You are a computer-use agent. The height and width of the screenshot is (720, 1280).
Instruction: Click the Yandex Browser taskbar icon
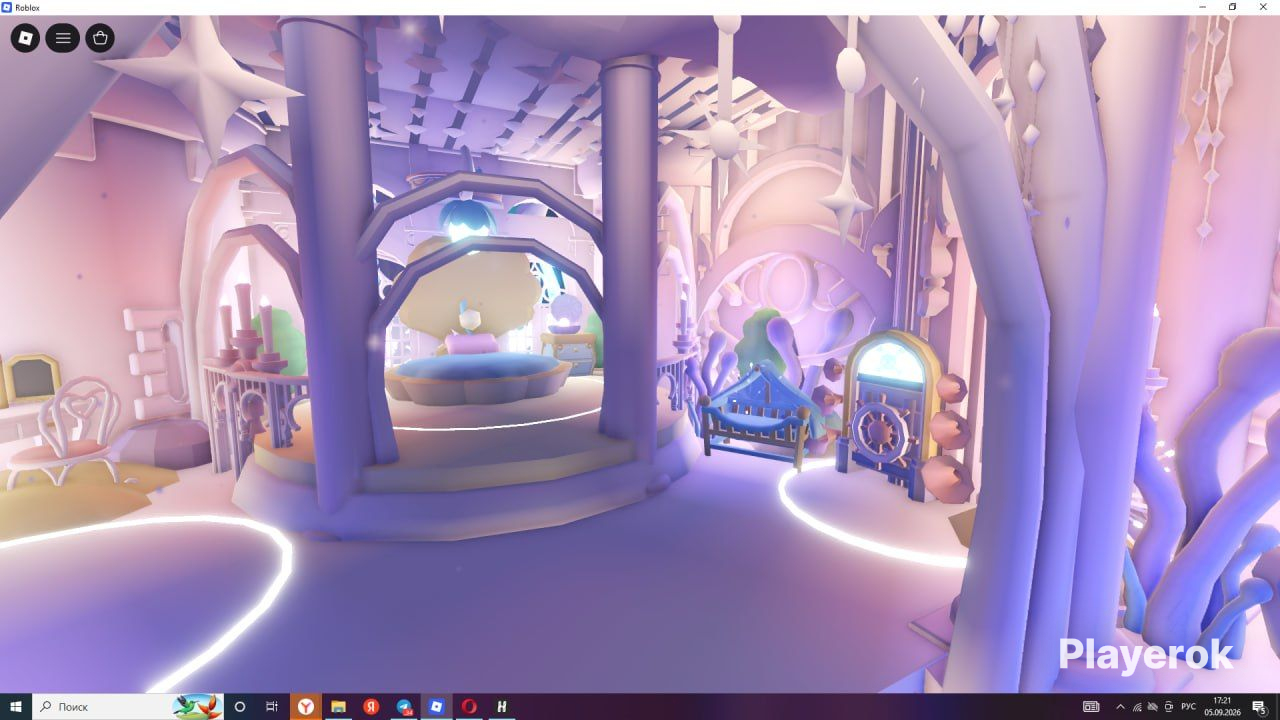pos(305,706)
